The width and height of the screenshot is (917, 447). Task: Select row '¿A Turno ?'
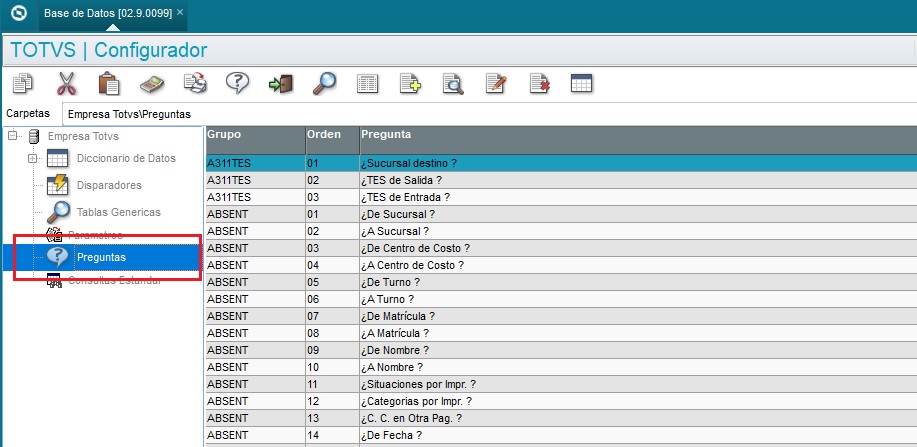[x=561, y=299]
